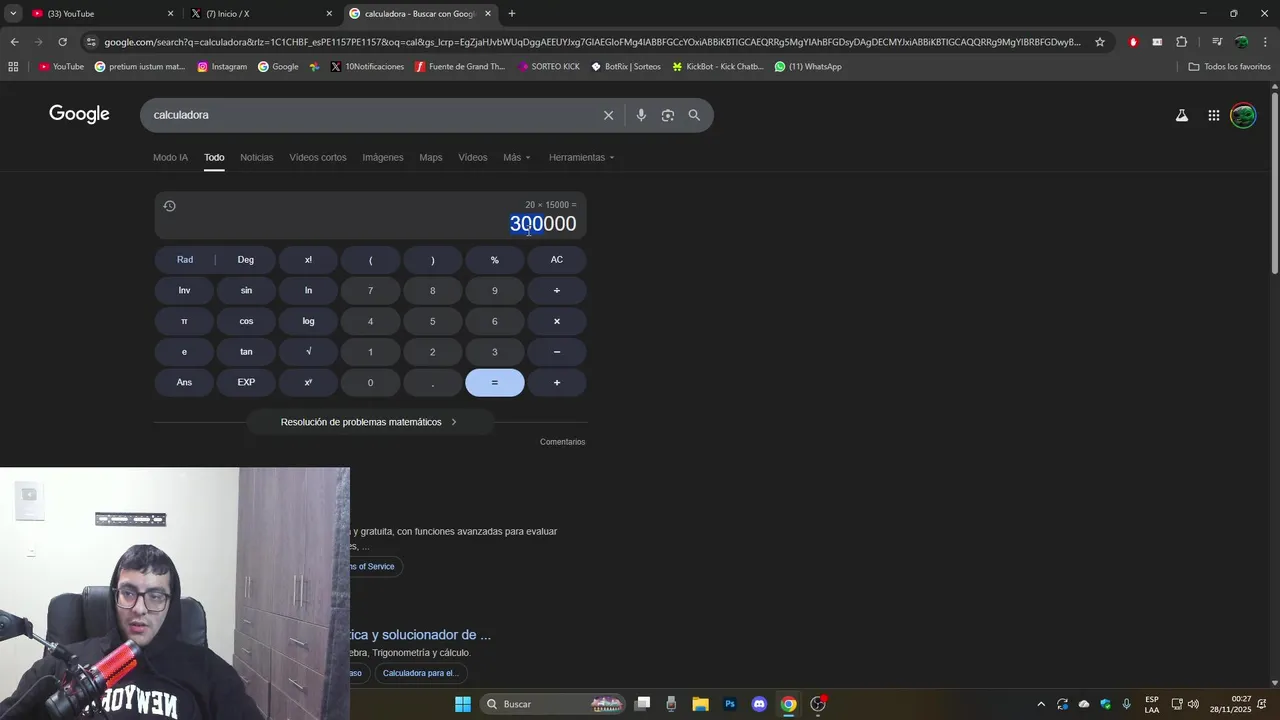Click the equals button
This screenshot has height=720, width=1280.
coord(494,382)
